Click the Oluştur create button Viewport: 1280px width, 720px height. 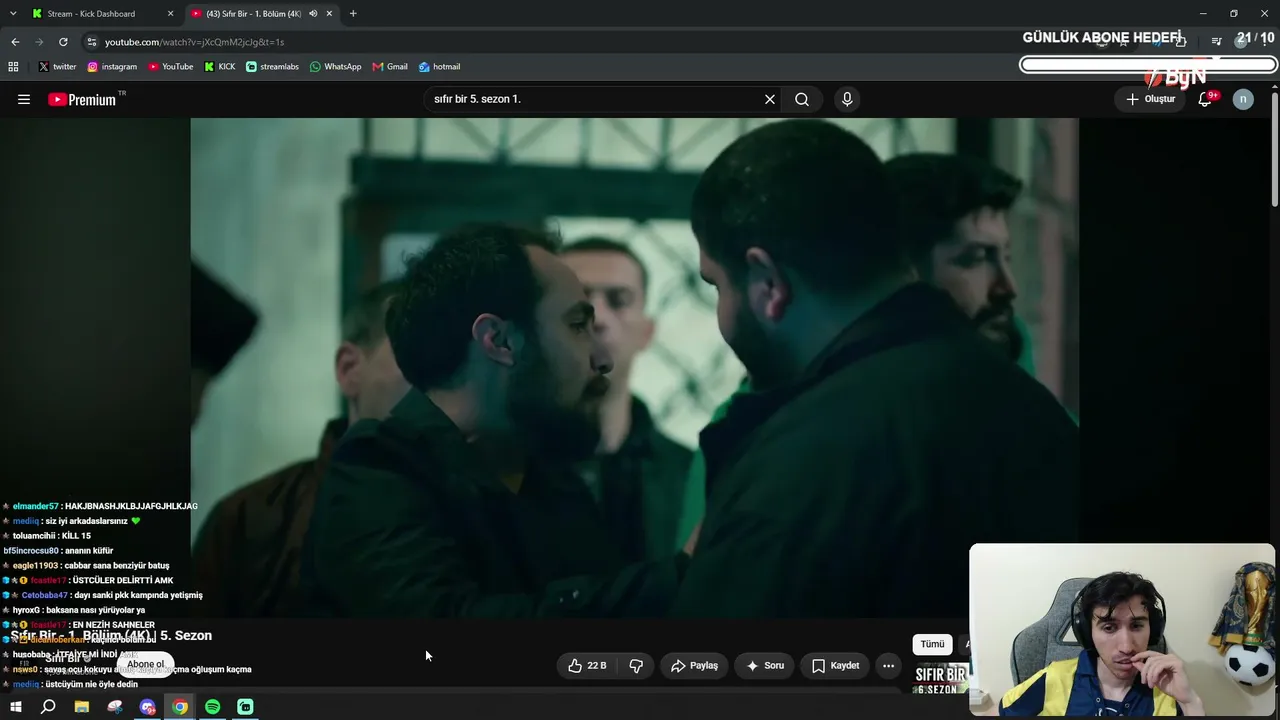point(1151,99)
